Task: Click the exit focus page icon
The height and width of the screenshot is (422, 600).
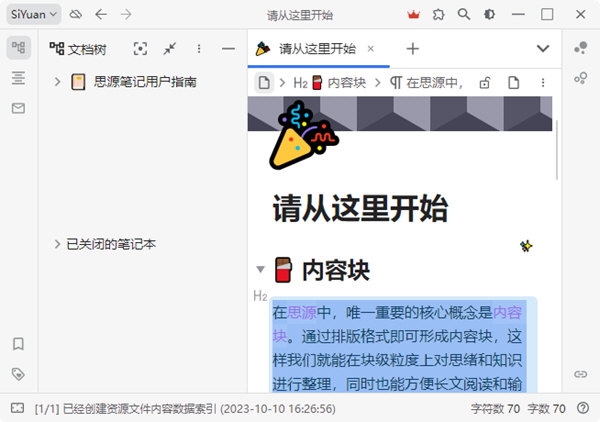Action: 514,83
